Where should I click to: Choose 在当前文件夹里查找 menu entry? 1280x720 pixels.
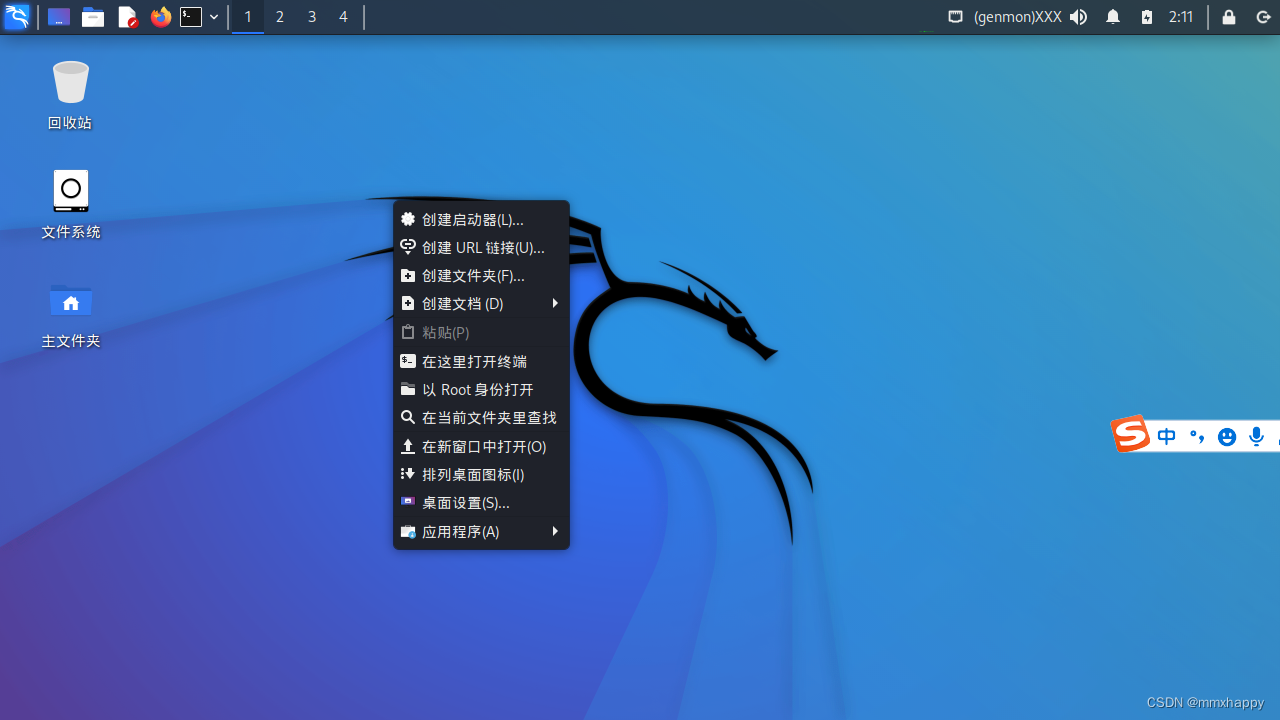click(481, 417)
